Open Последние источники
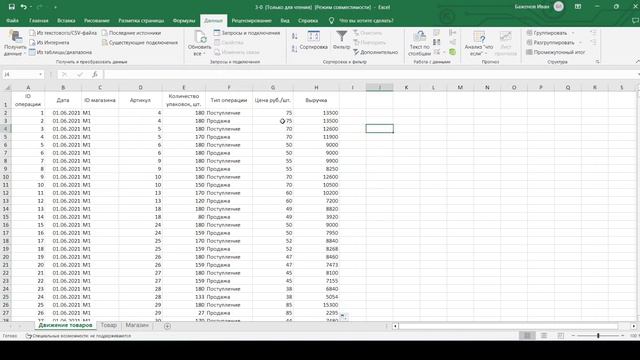The width and height of the screenshot is (640, 360). (131, 33)
